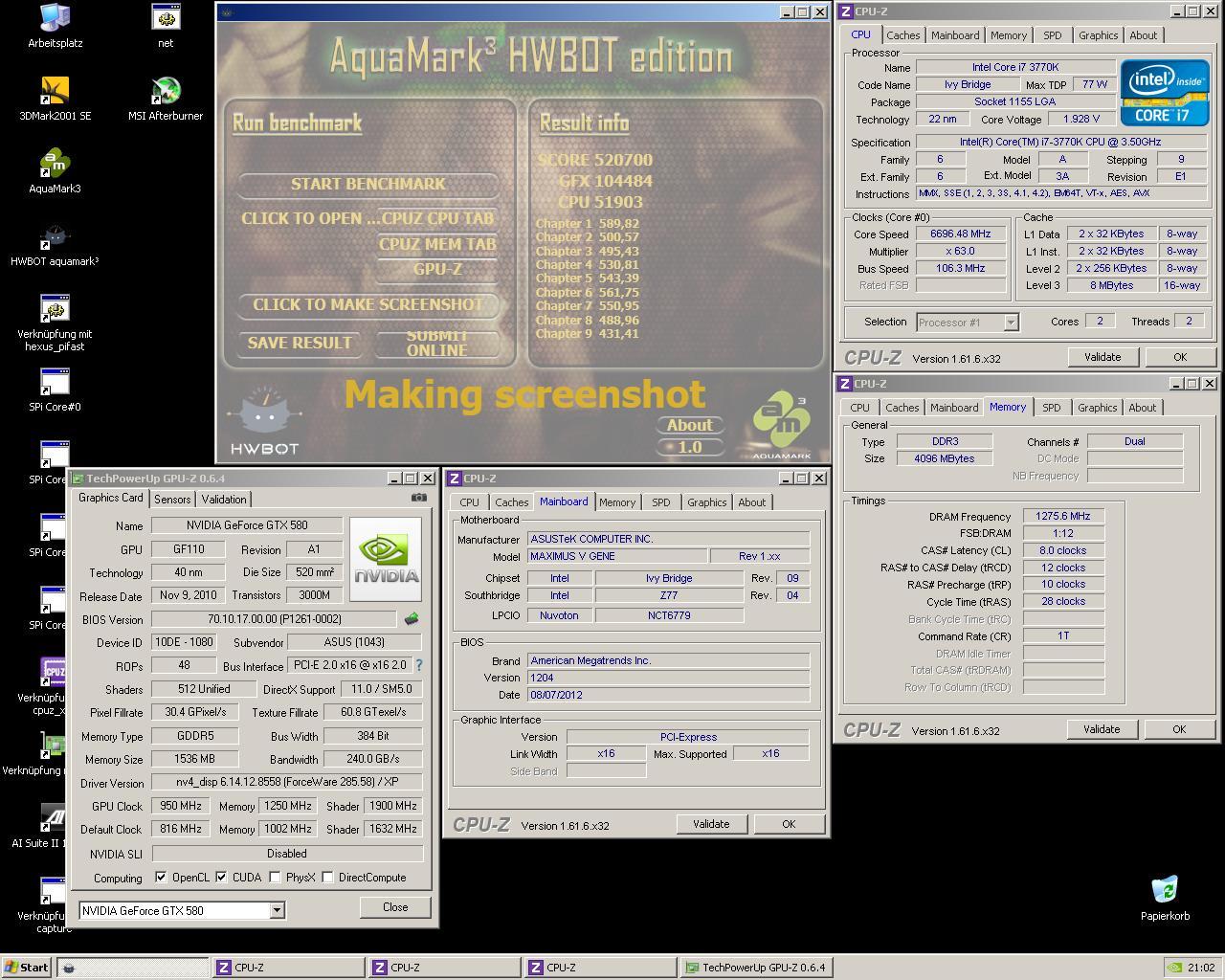Click Close button in GPU-Z

(395, 907)
